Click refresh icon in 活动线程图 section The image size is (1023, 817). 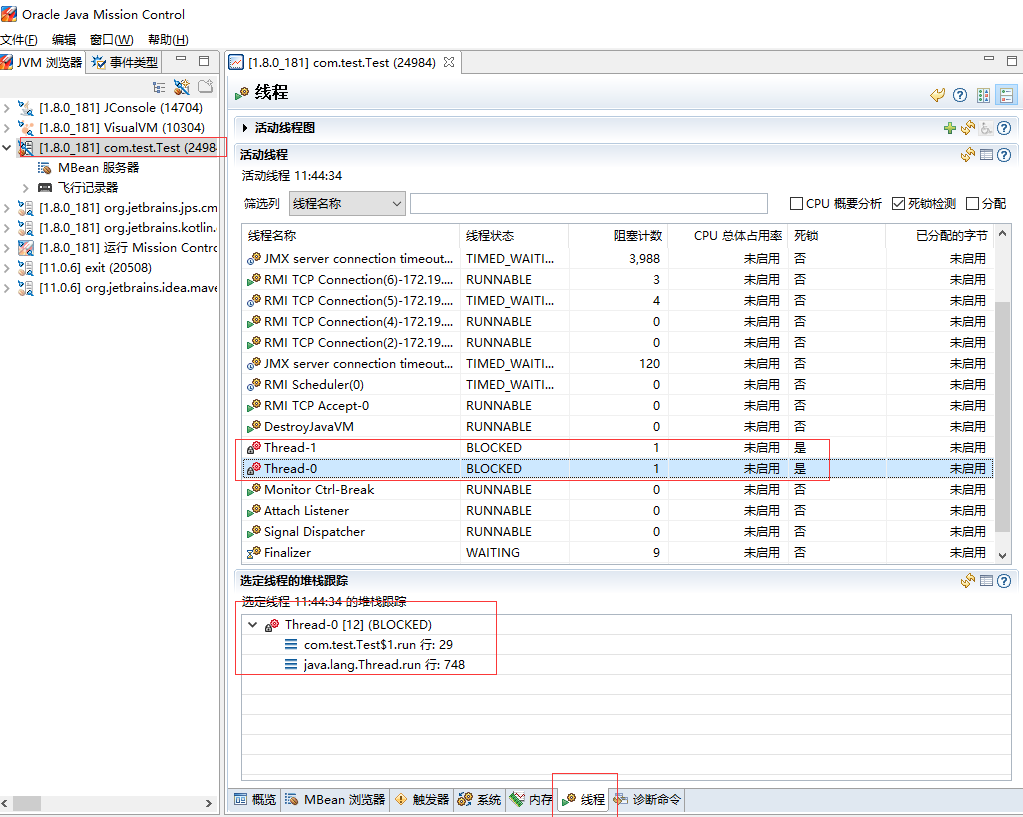point(968,128)
